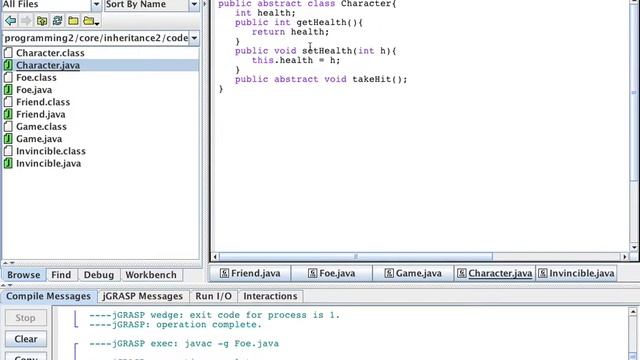This screenshot has width=640, height=360.
Task: Click the green icon next to Character.java
Action: click(x=8, y=65)
